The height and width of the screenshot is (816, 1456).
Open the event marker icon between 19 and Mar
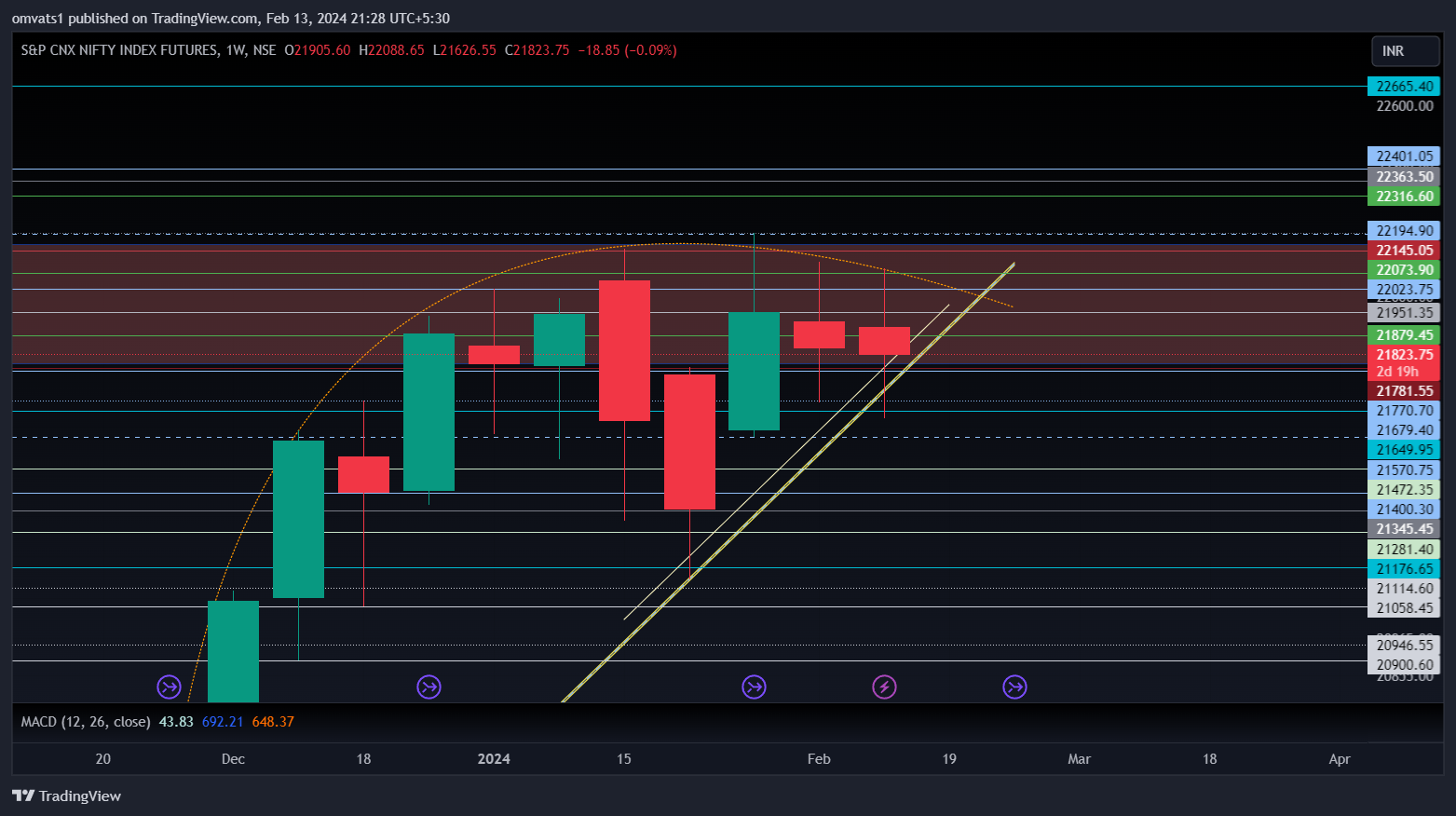(x=1014, y=687)
